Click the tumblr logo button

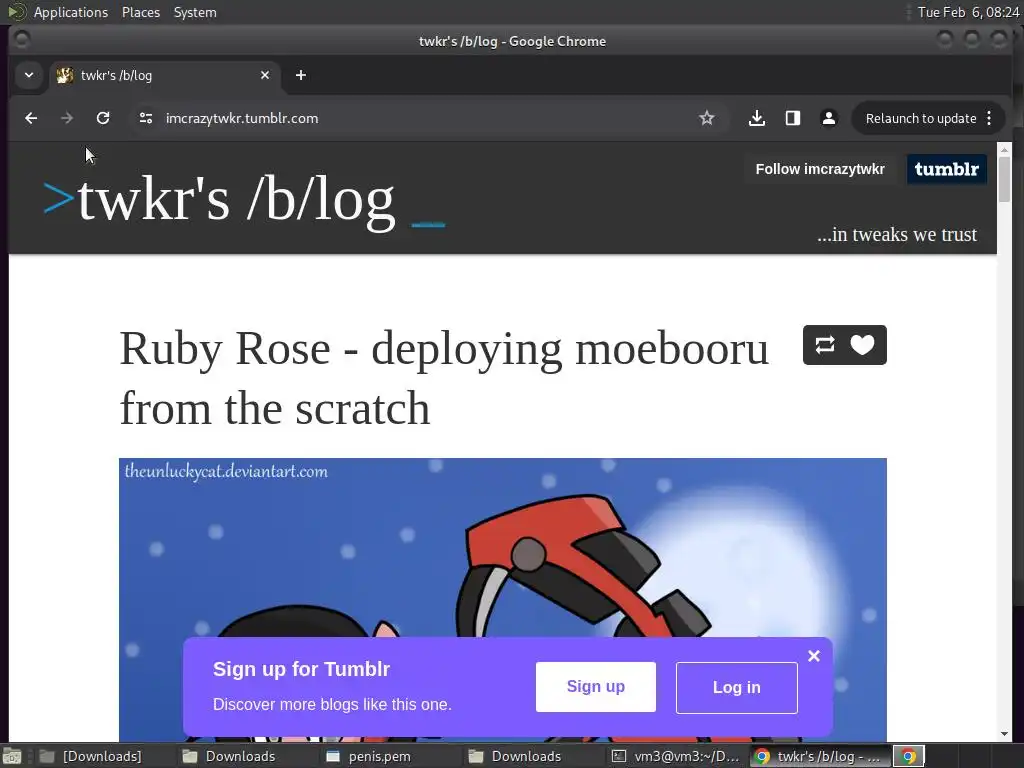click(946, 169)
